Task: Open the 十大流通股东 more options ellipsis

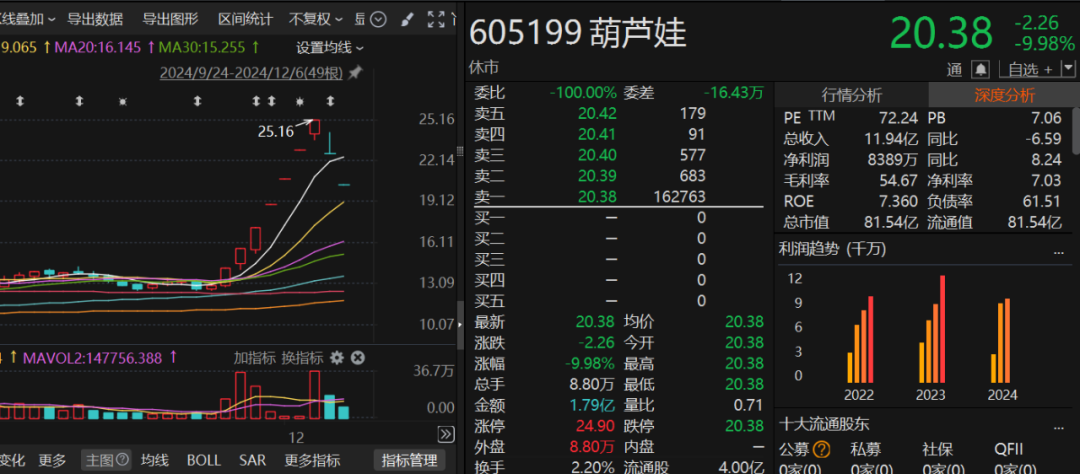Action: point(1059,426)
